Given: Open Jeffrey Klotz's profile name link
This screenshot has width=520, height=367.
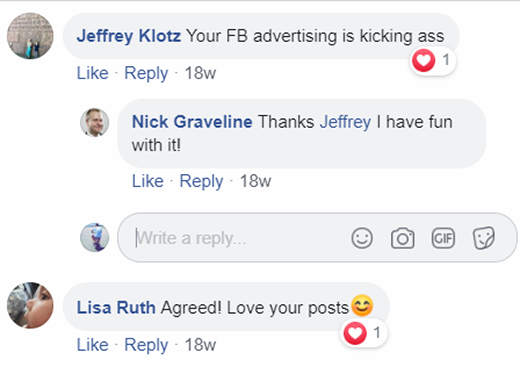Looking at the screenshot, I should (129, 36).
